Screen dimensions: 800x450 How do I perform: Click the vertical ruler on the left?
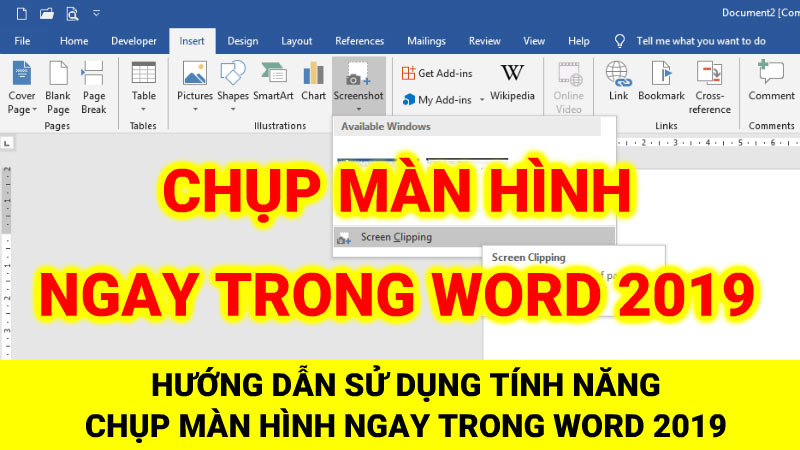pos(7,263)
